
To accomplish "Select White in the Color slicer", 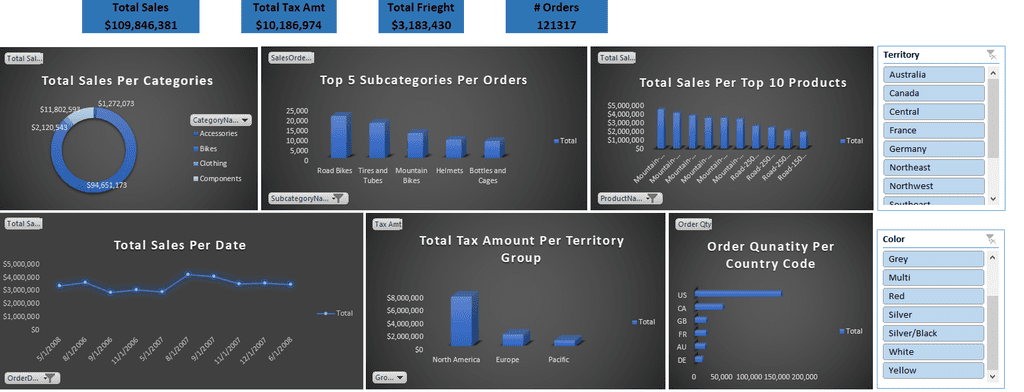I will (933, 351).
